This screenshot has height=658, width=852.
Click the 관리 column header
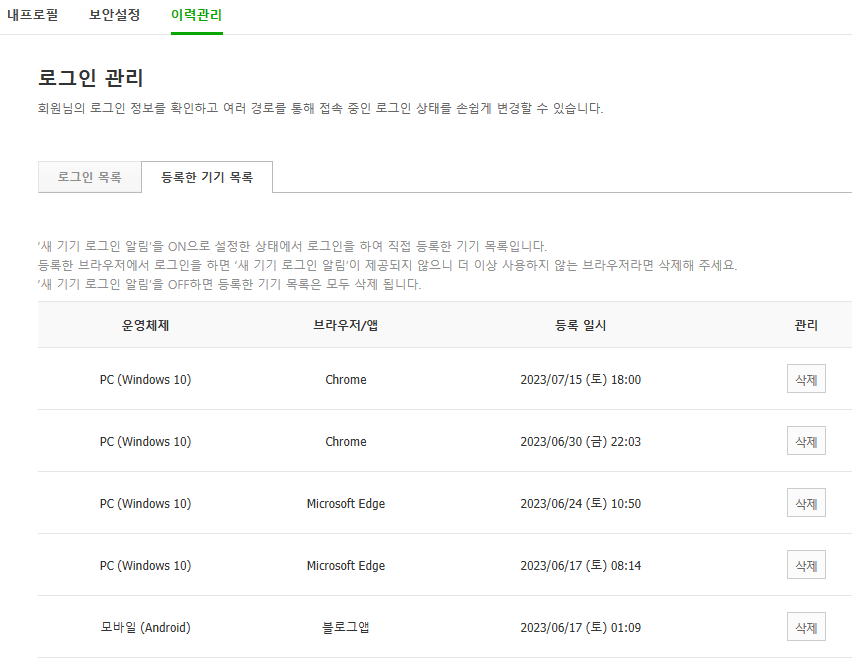coord(806,325)
